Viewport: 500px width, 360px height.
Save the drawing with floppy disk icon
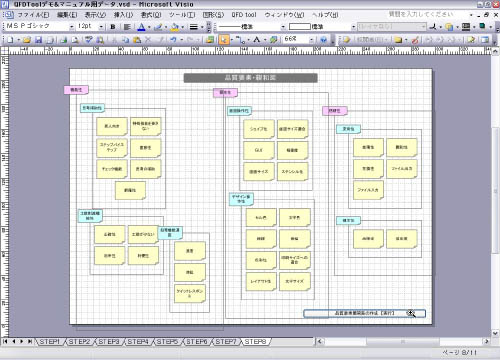tap(39, 40)
